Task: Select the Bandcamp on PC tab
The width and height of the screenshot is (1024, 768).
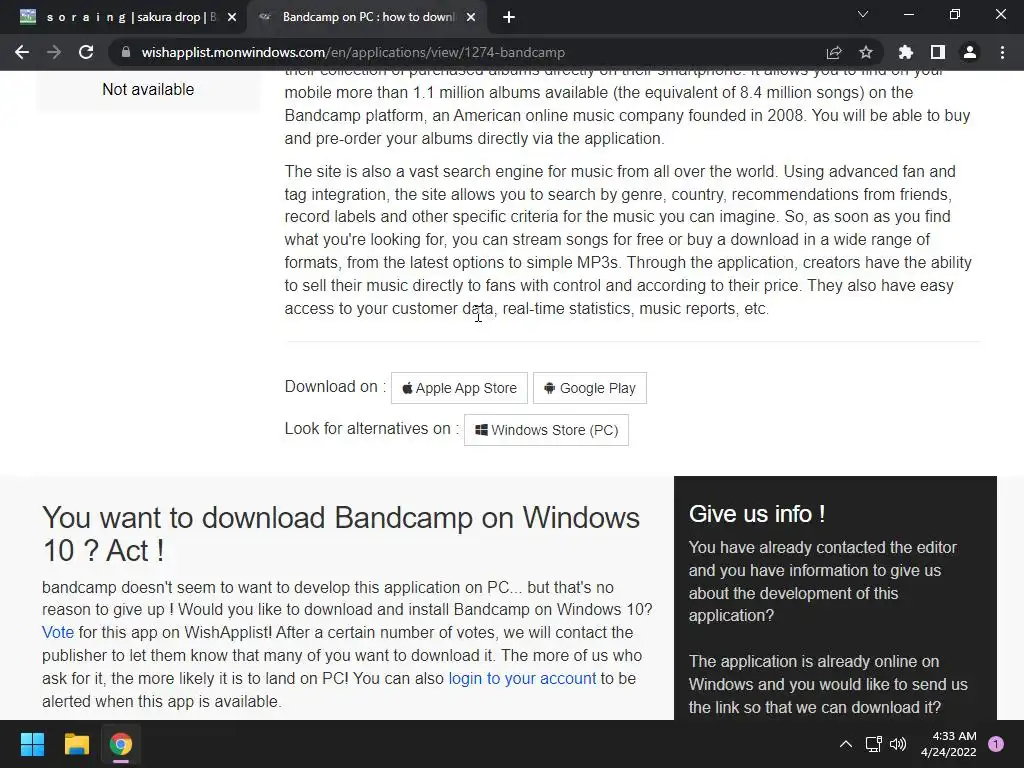Action: click(x=368, y=18)
